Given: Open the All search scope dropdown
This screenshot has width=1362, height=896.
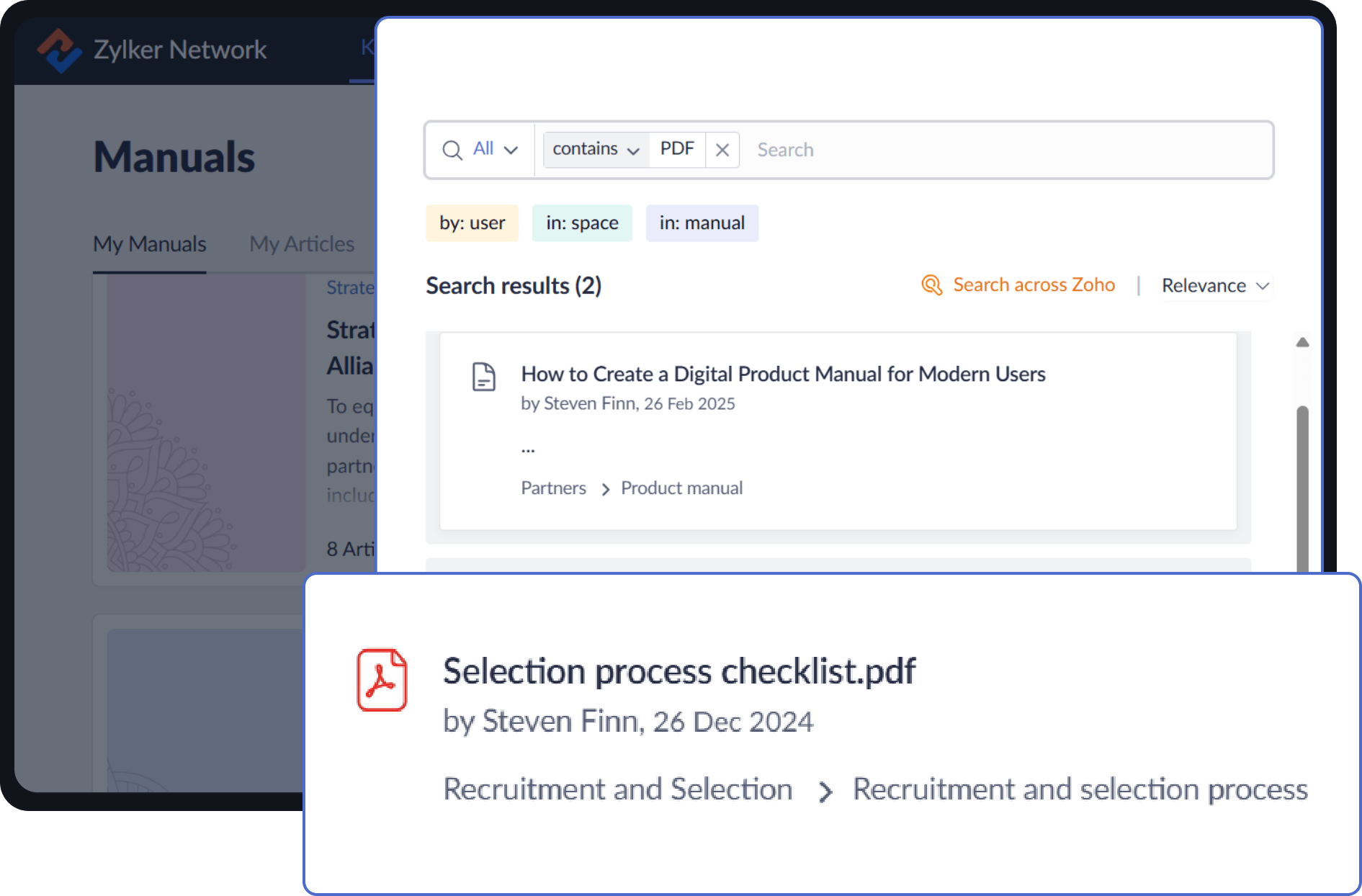Looking at the screenshot, I should pos(497,149).
